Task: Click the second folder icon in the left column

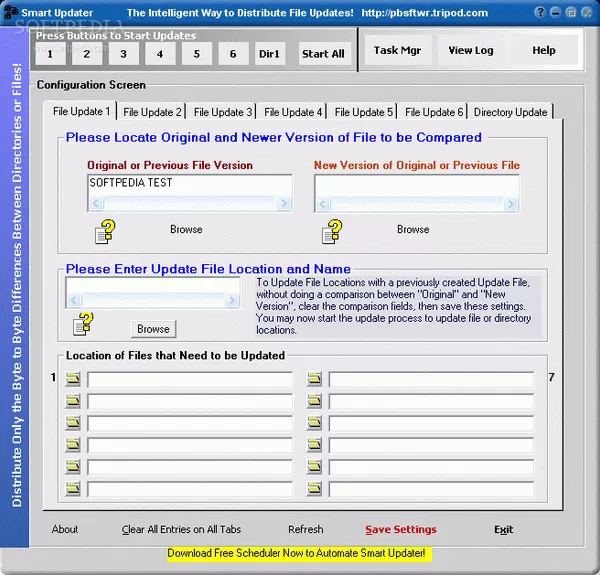Action: [73, 401]
